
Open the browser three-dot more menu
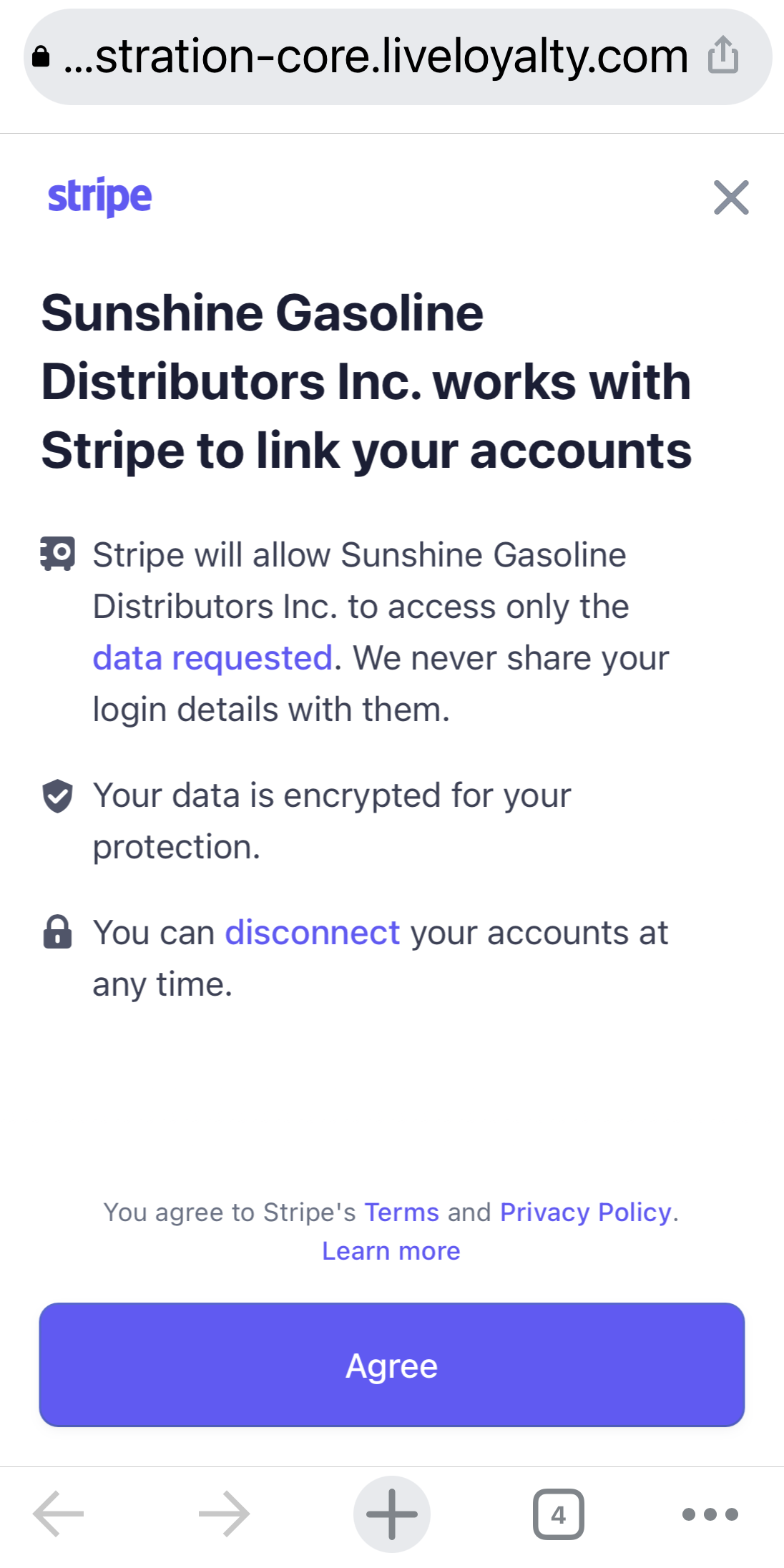pos(710,1514)
